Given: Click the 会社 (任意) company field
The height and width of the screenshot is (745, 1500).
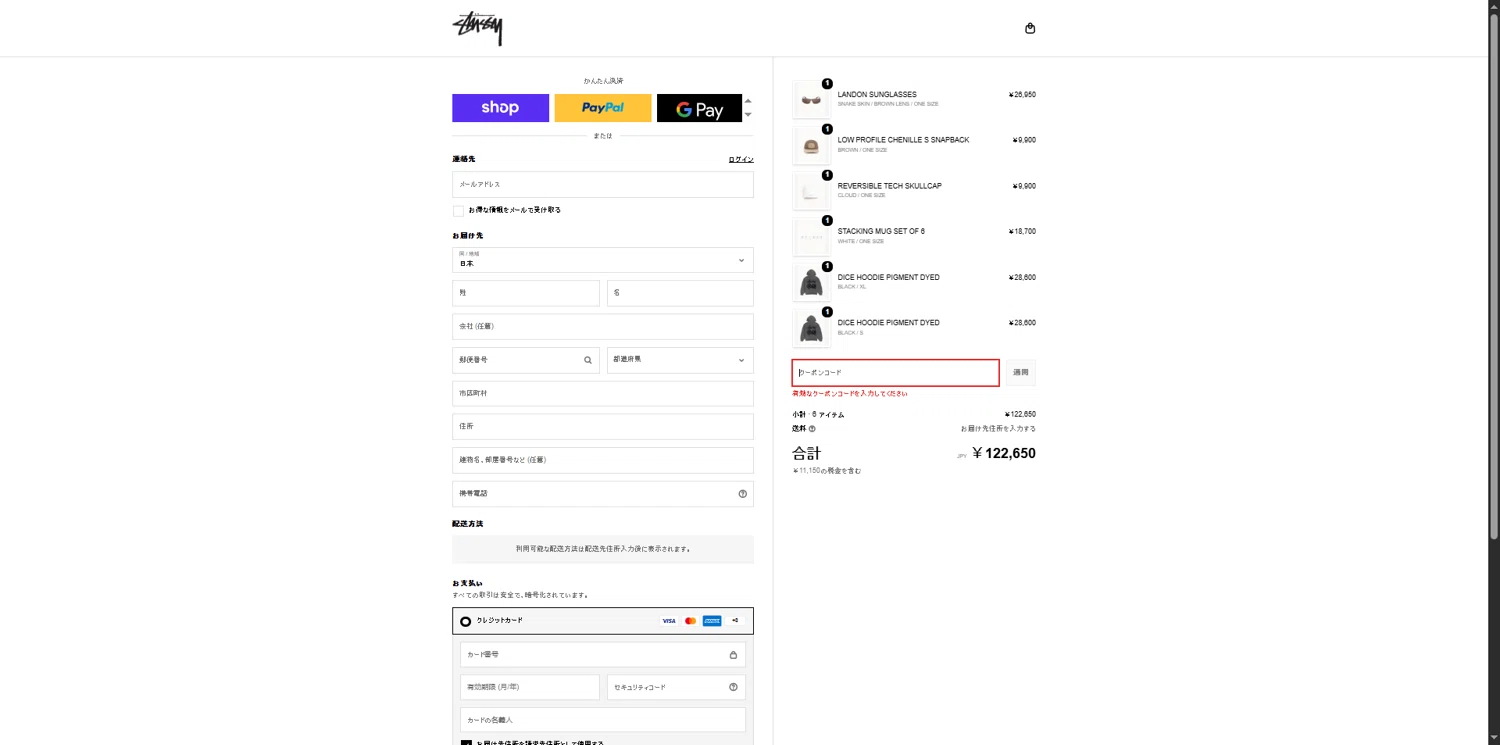Looking at the screenshot, I should (603, 327).
